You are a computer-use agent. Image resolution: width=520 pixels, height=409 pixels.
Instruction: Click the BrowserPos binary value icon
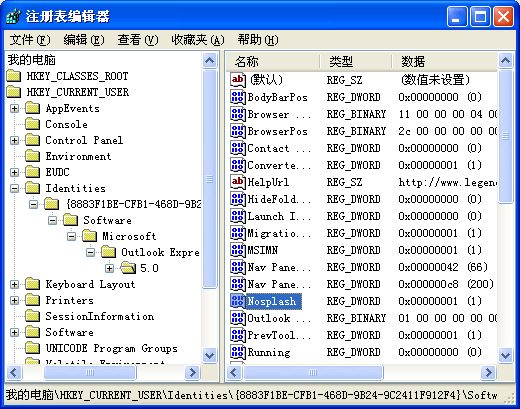point(238,131)
